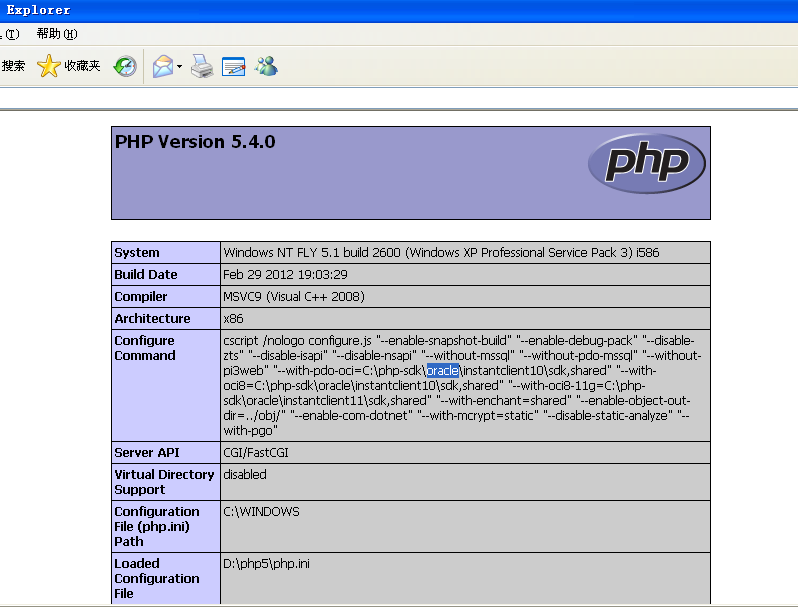Click the C:\WINDOWS path value
The image size is (798, 607).
click(x=261, y=512)
